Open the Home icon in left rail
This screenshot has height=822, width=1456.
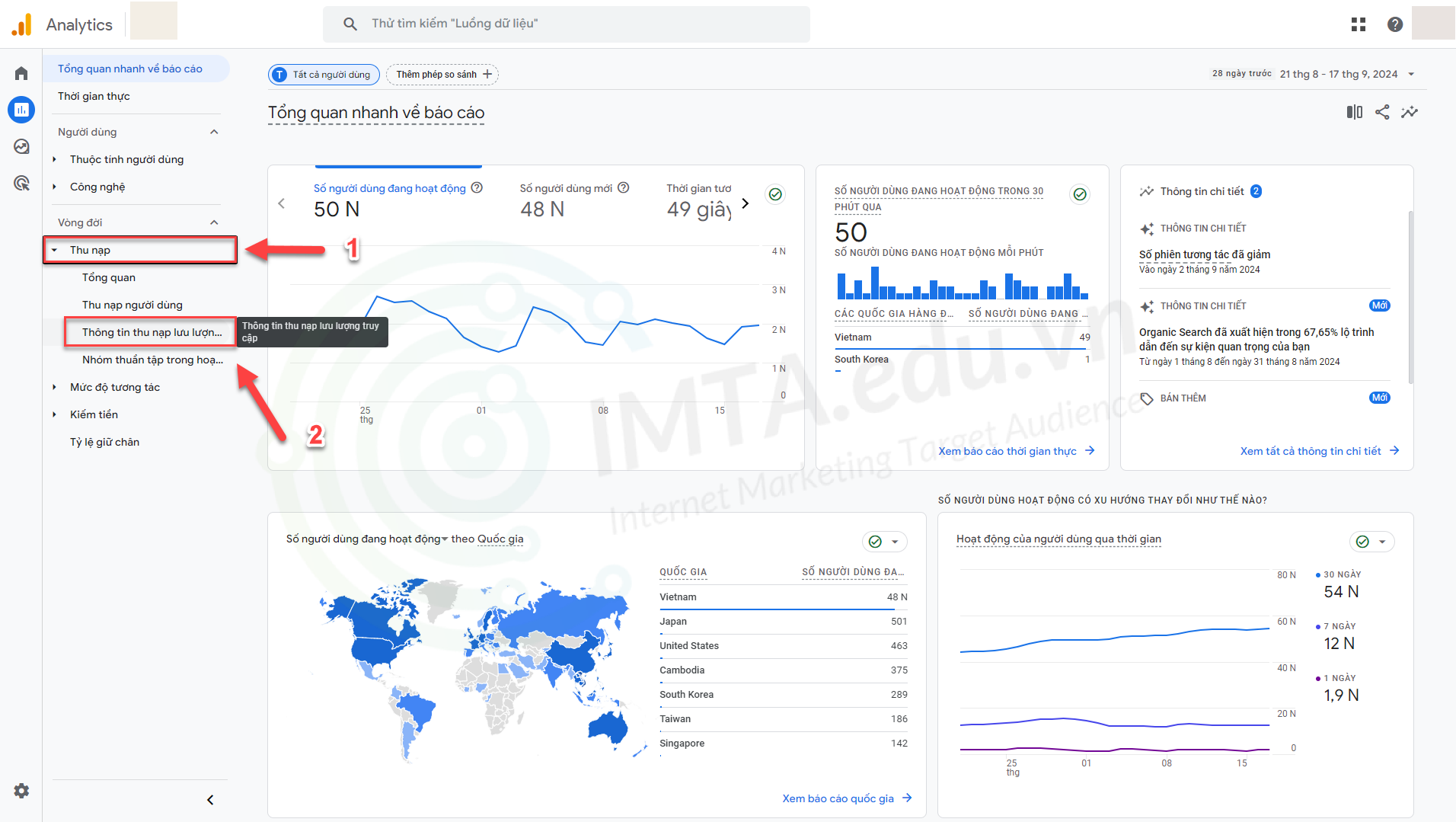point(21,73)
